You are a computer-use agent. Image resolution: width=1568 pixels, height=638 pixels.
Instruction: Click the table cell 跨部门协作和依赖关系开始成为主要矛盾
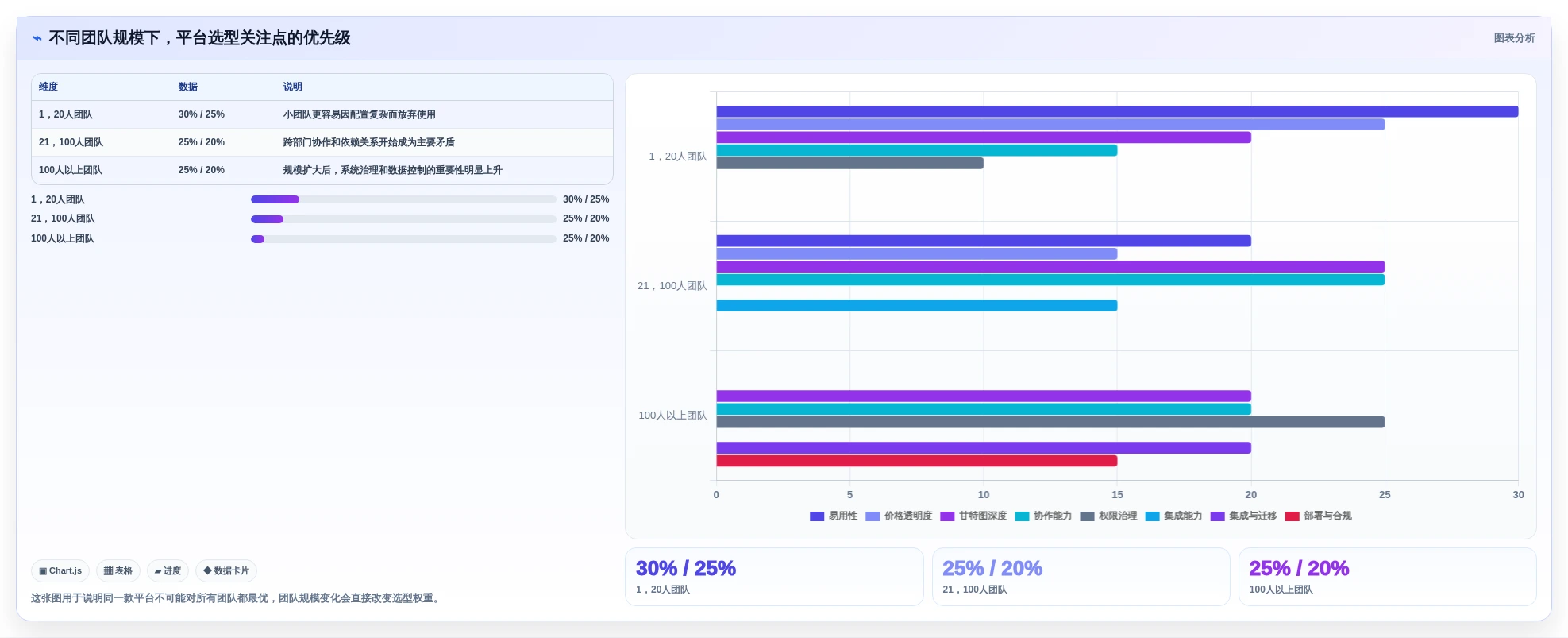(369, 142)
